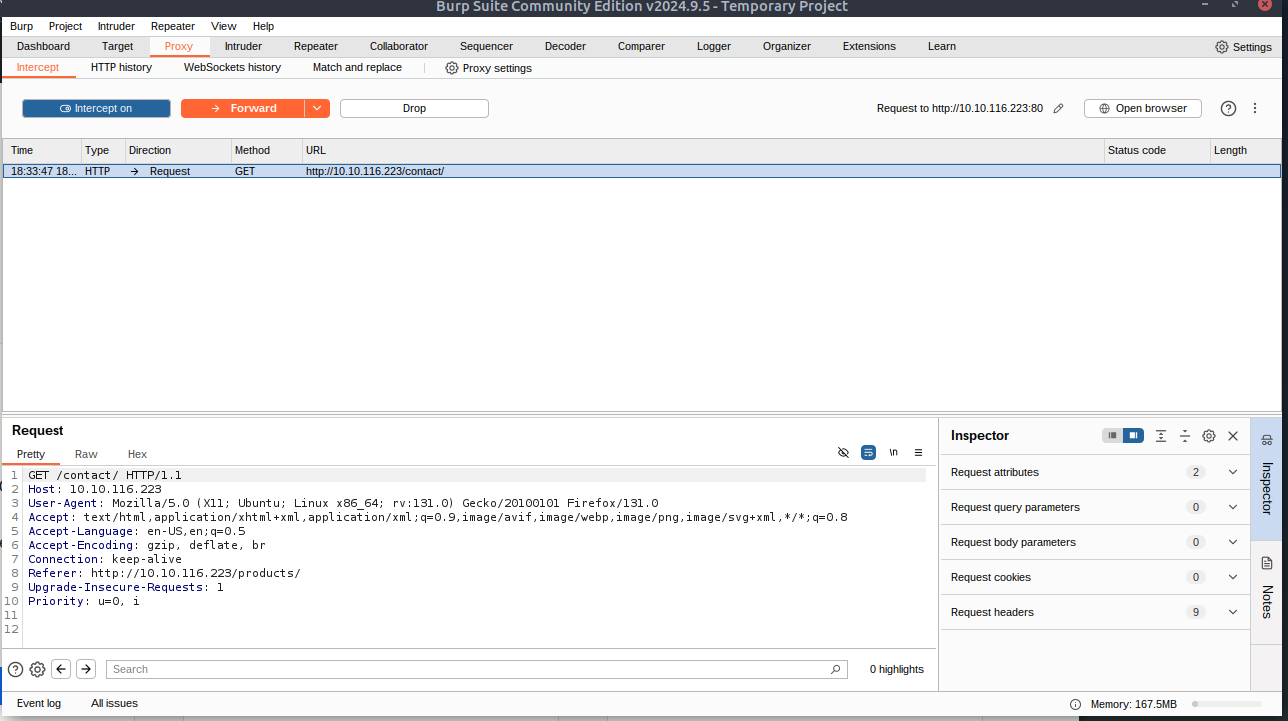Switch Inspector to left-docked layout
Image resolution: width=1288 pixels, height=721 pixels.
[1112, 435]
